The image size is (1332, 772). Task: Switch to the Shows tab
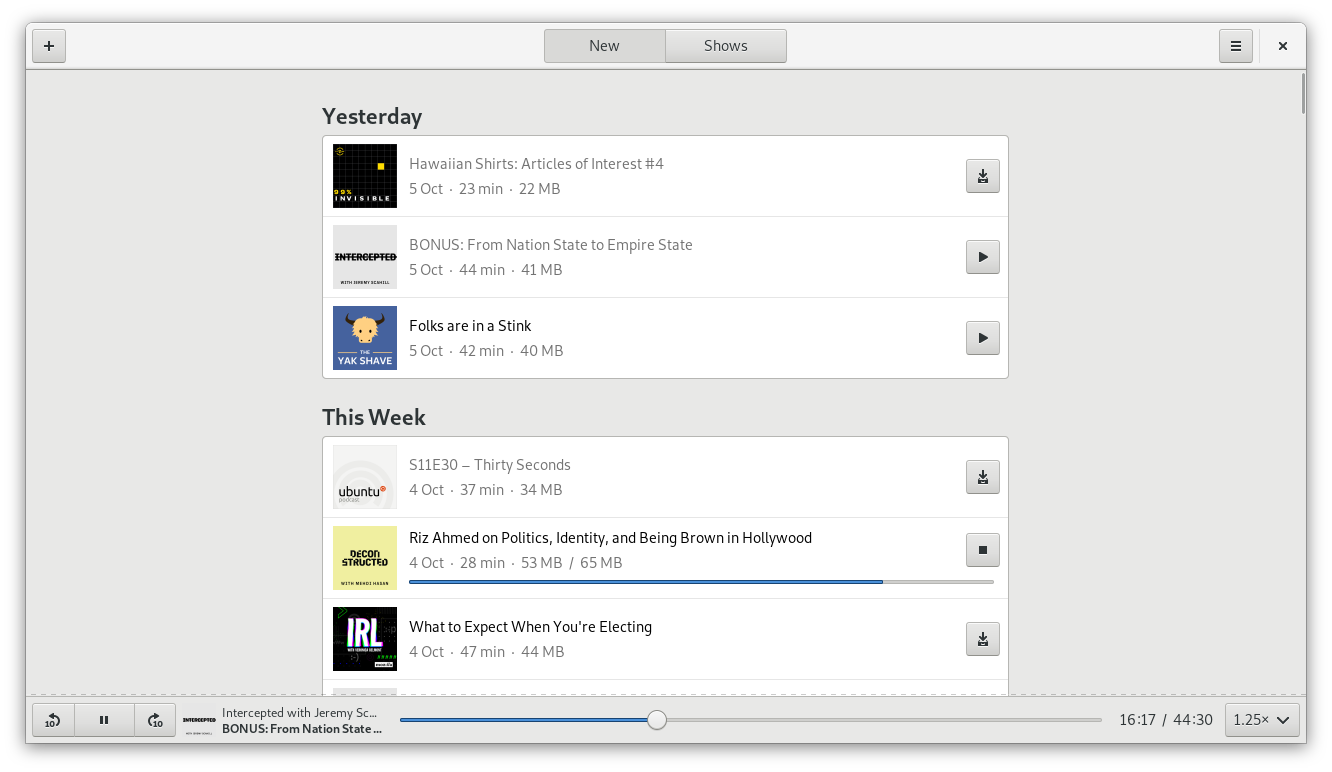click(x=725, y=46)
